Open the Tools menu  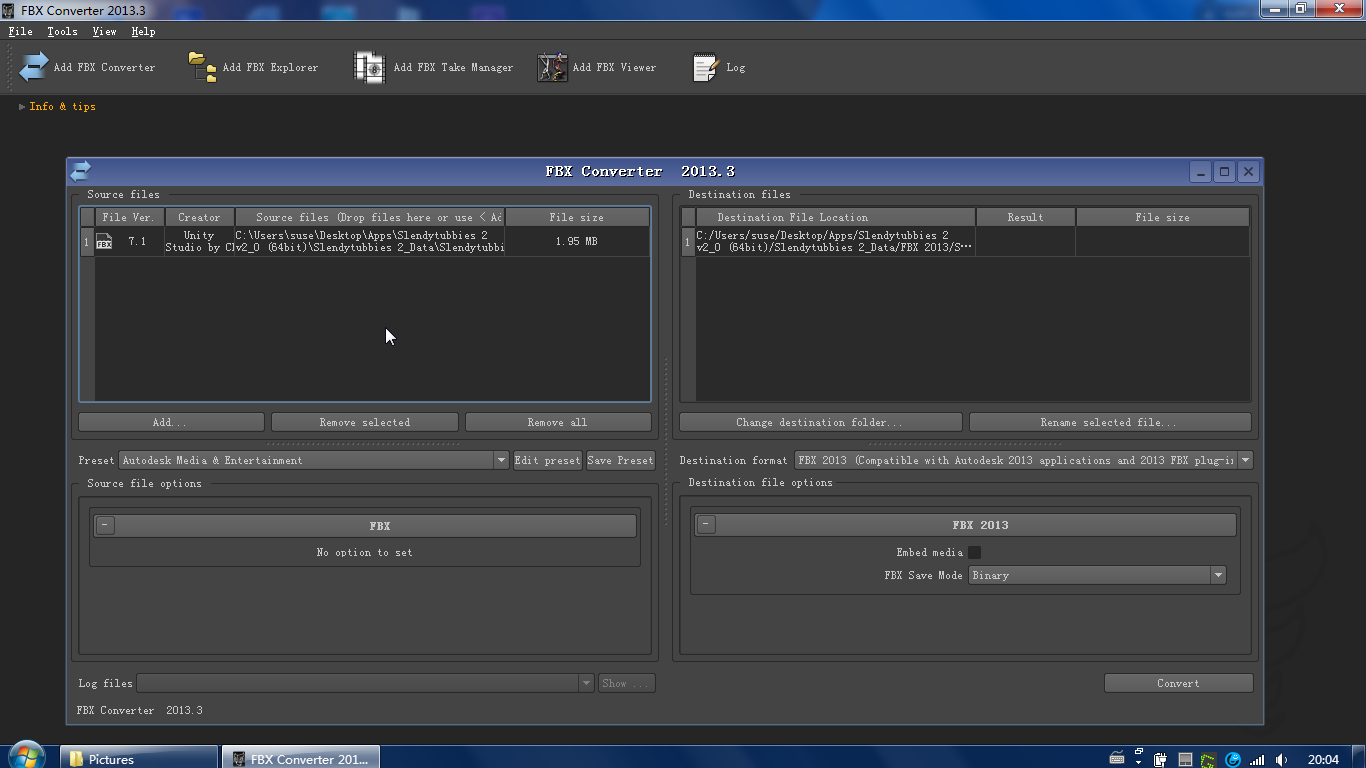click(x=62, y=31)
